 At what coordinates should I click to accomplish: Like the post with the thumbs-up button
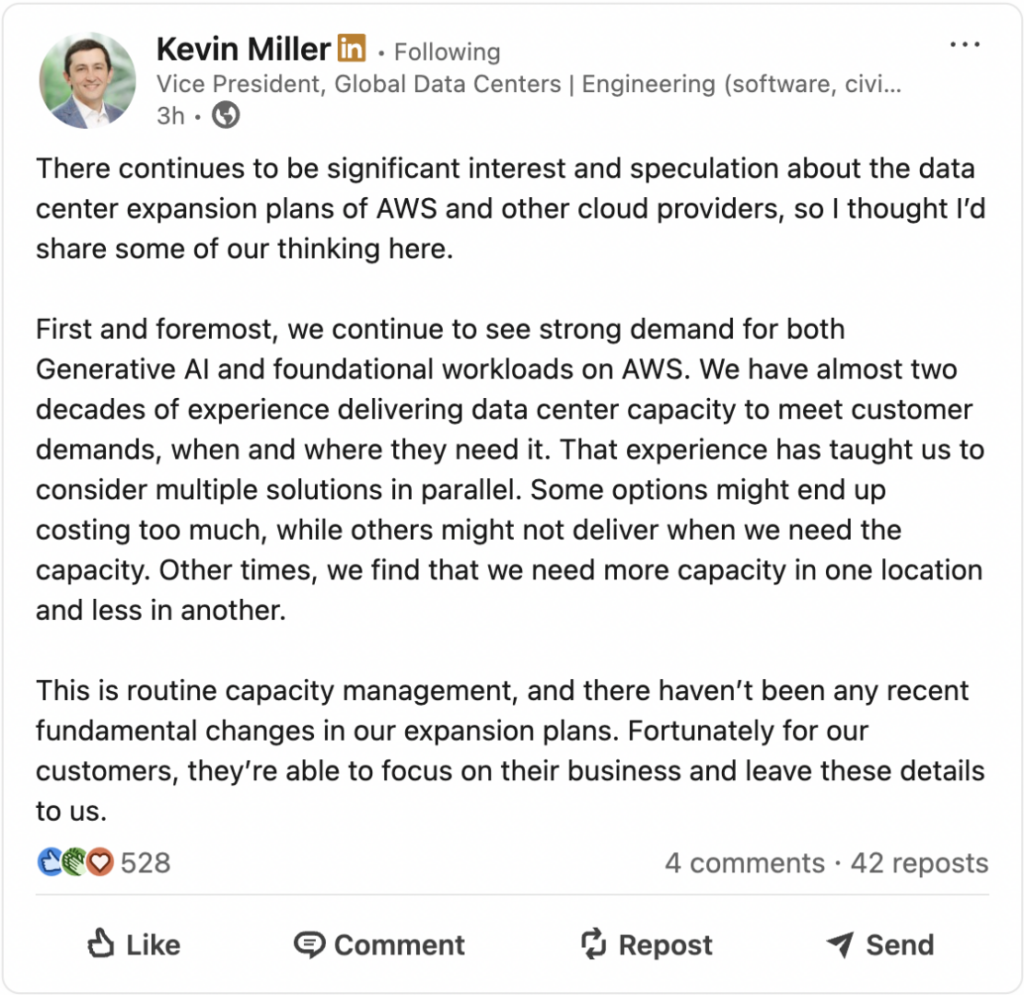[133, 944]
